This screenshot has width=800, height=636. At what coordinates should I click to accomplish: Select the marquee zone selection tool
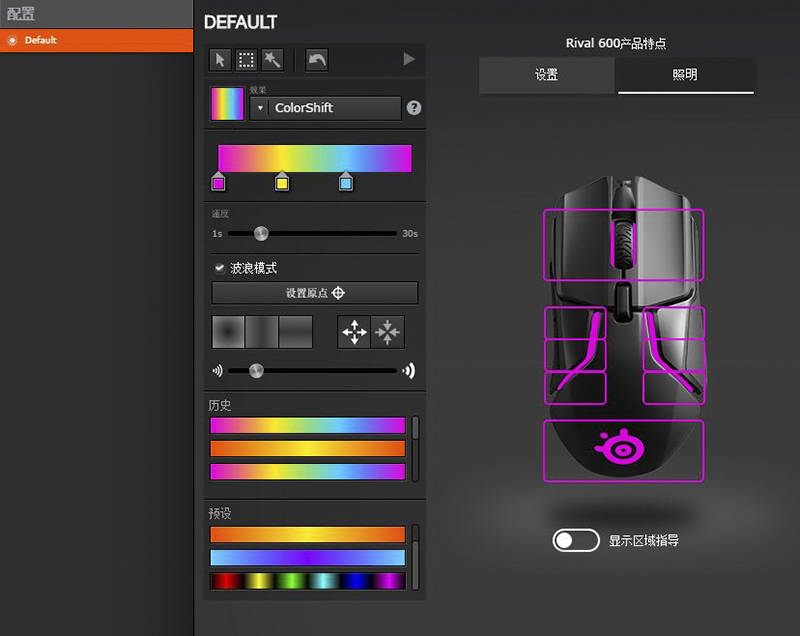point(246,60)
